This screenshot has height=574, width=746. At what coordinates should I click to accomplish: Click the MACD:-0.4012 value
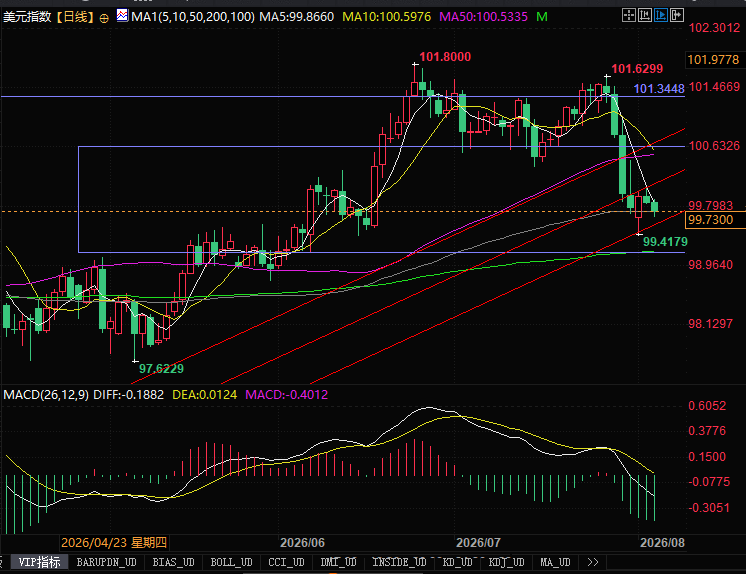coord(286,395)
